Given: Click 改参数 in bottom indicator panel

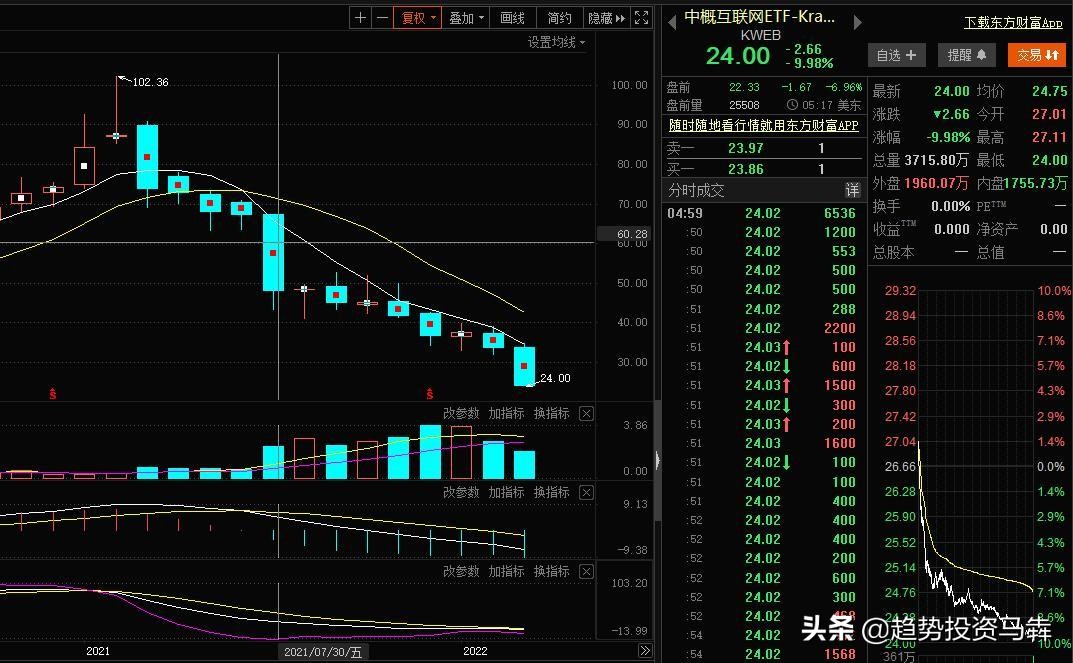Looking at the screenshot, I should [461, 571].
